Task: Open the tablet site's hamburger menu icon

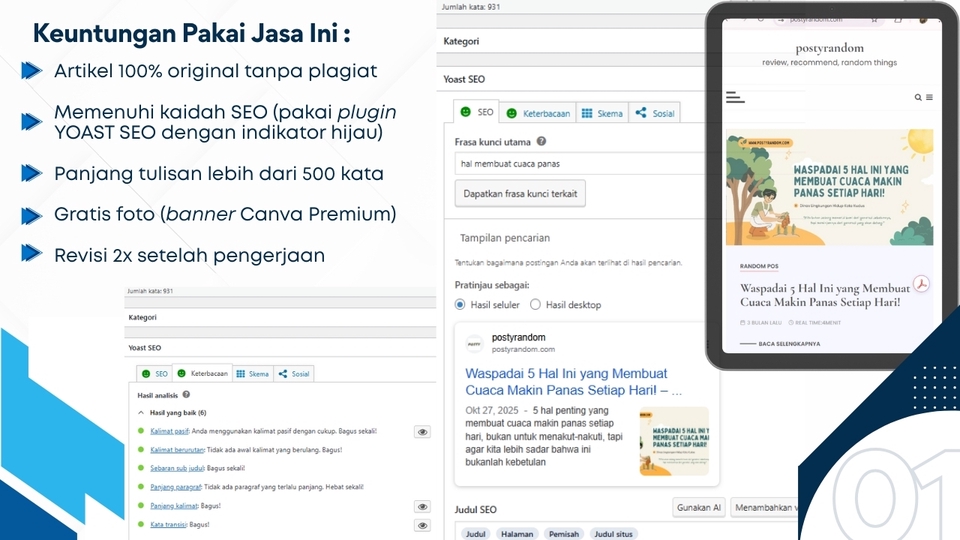Action: [x=735, y=97]
